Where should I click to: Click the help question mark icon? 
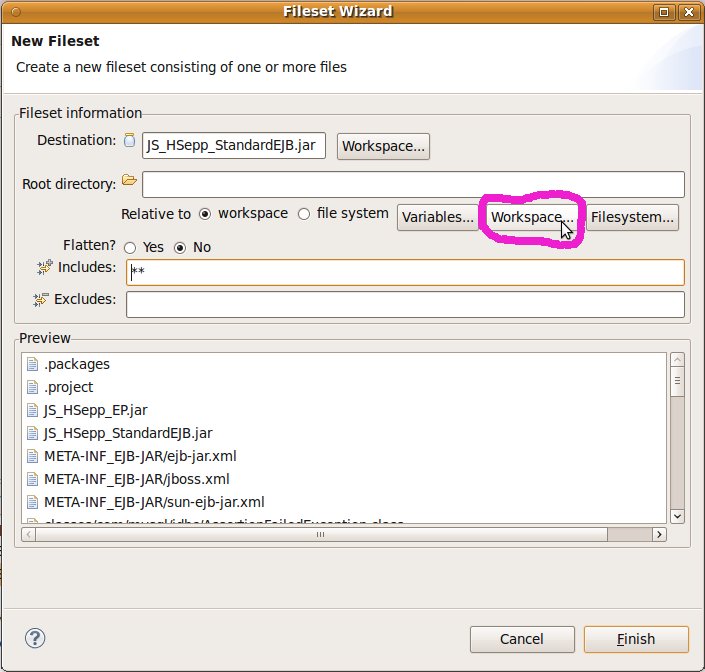36,638
